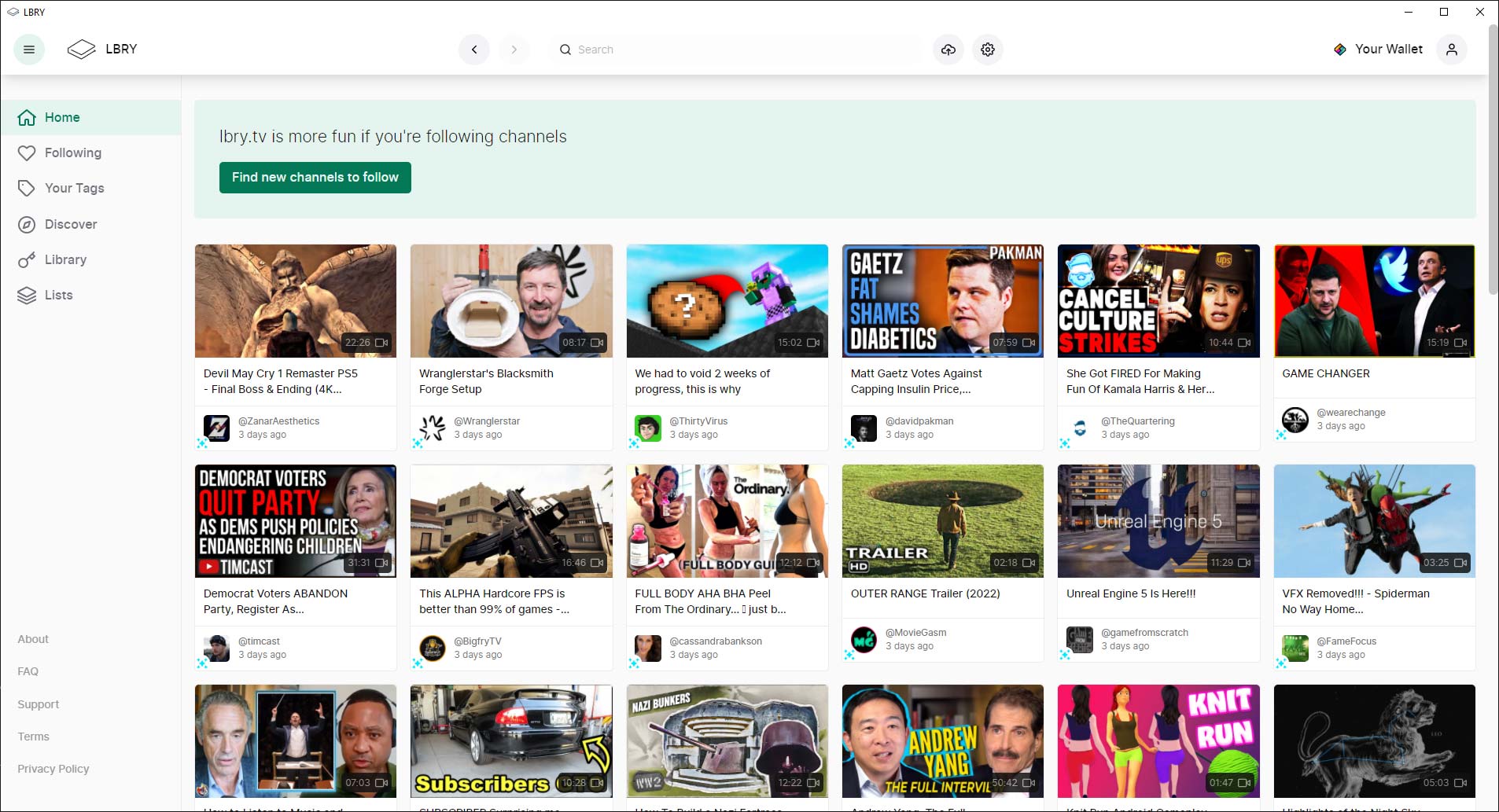Open Lists in the sidebar
Image resolution: width=1499 pixels, height=812 pixels.
90,295
